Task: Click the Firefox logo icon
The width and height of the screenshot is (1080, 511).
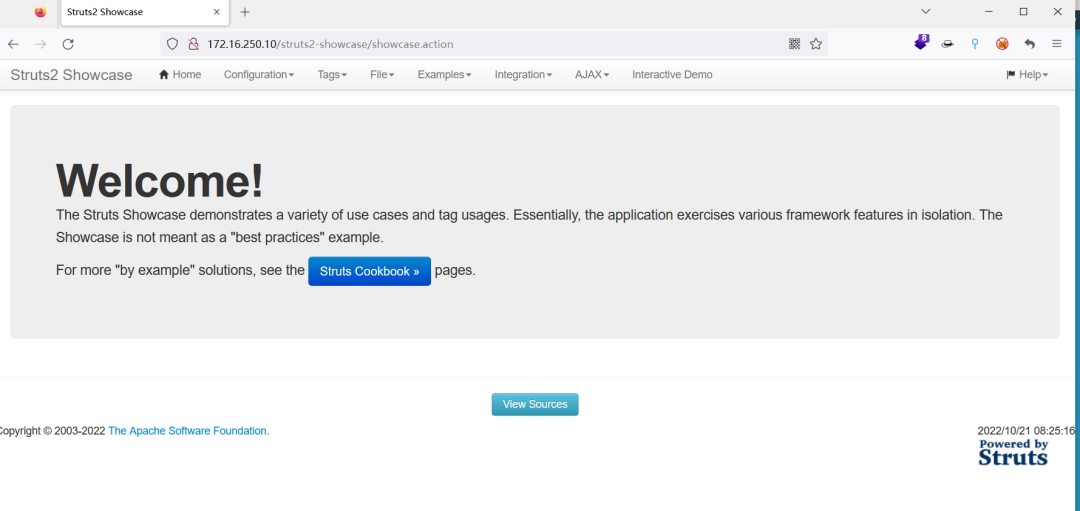Action: [40, 12]
